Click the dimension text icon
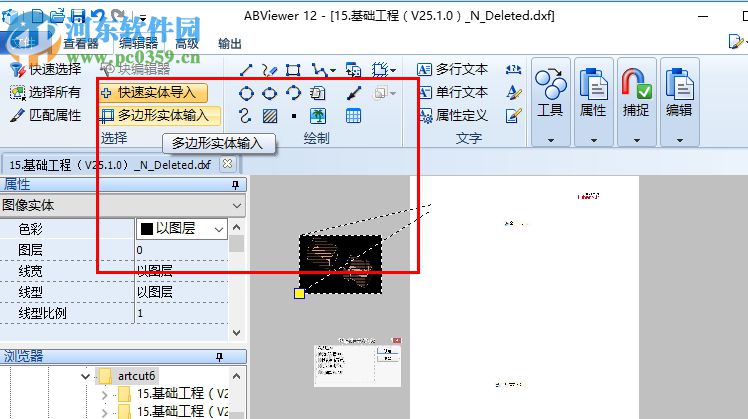Viewport: 748px width, 419px height. (x=513, y=70)
